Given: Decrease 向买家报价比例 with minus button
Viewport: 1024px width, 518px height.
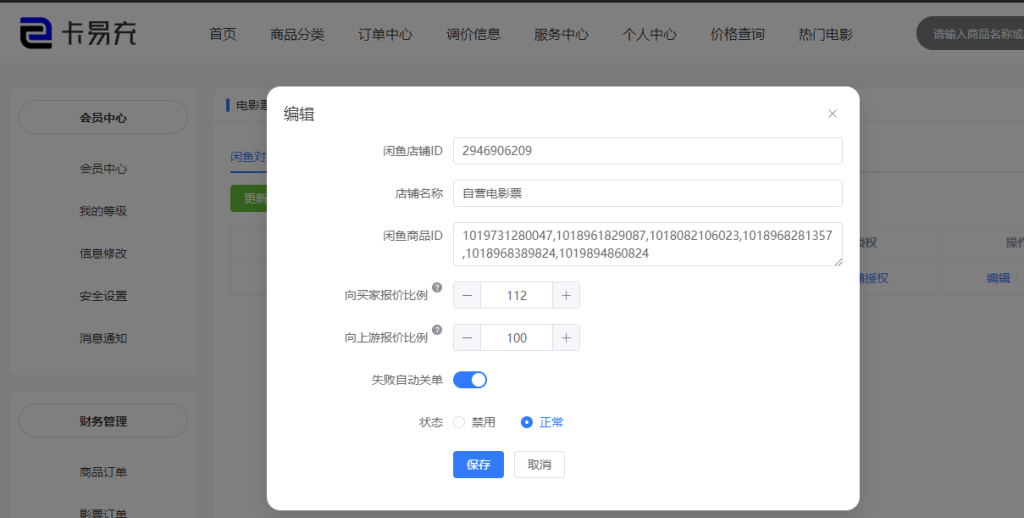Looking at the screenshot, I should (x=467, y=295).
